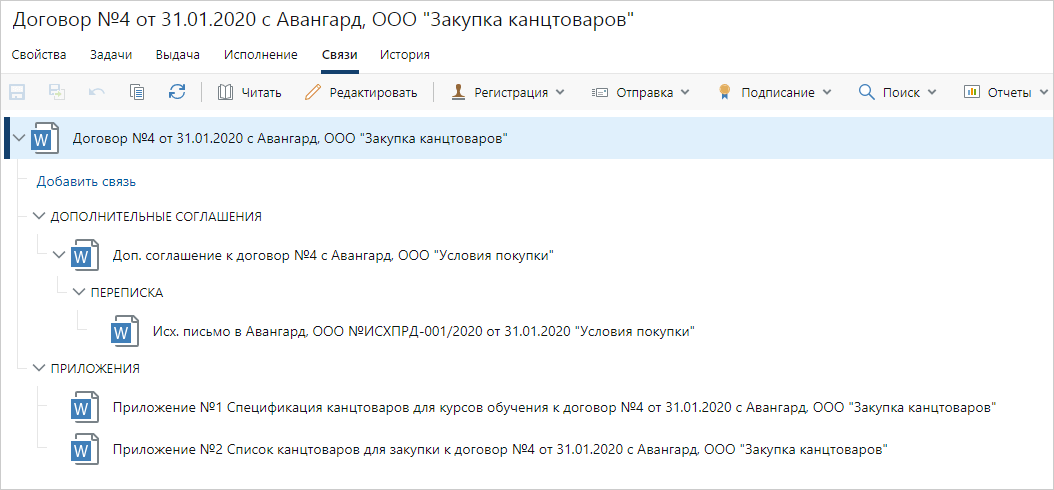Click the Регистрация button label
This screenshot has width=1054, height=490.
[511, 93]
